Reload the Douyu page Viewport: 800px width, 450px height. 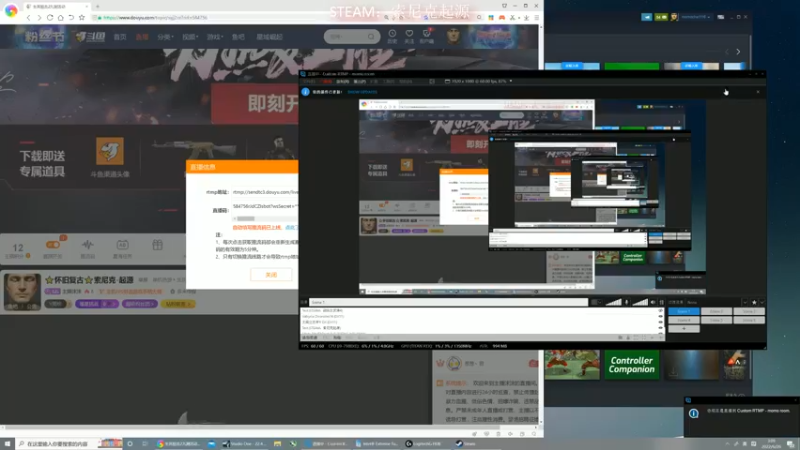tap(50, 17)
